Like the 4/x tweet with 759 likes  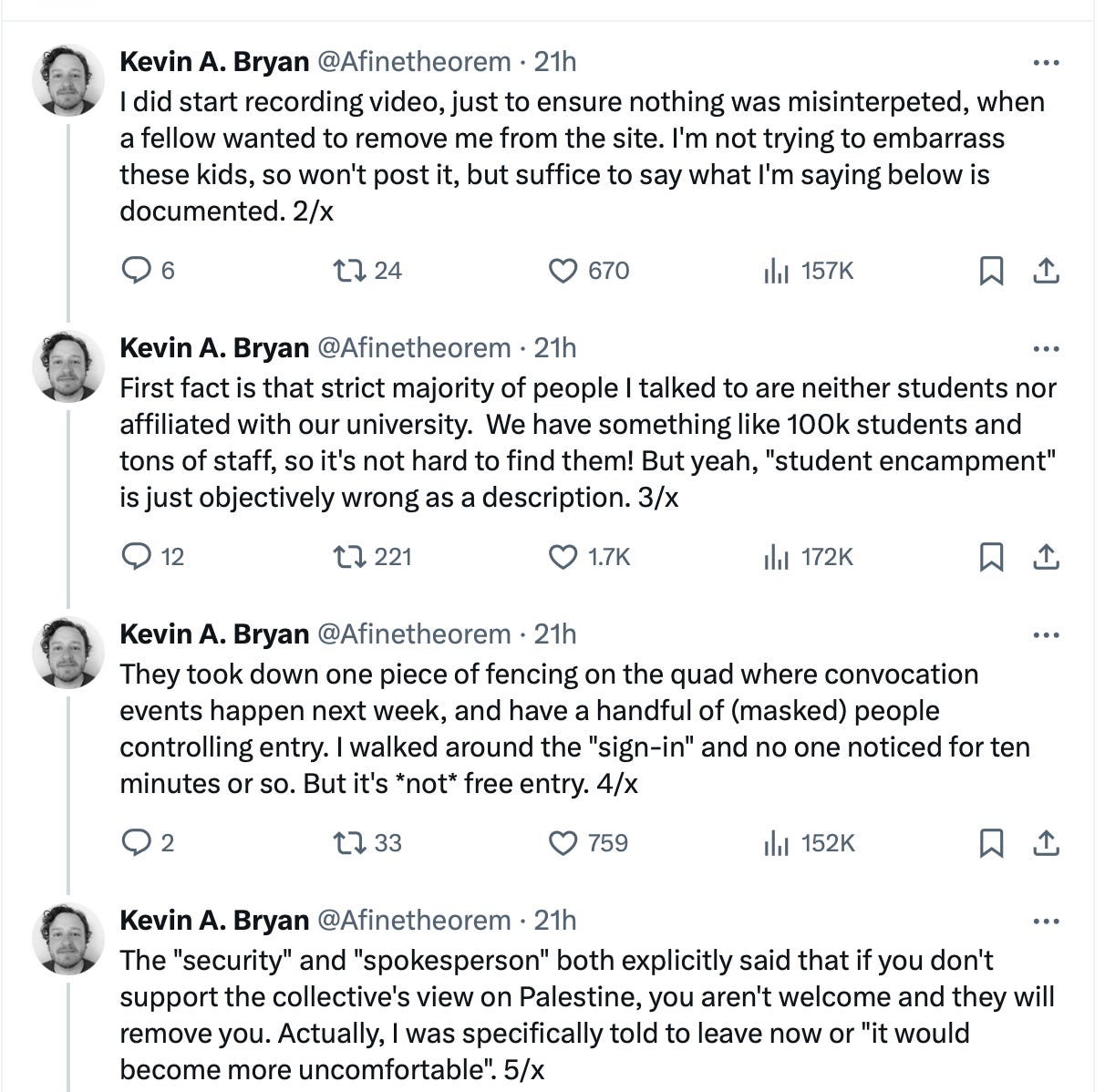coord(563,843)
